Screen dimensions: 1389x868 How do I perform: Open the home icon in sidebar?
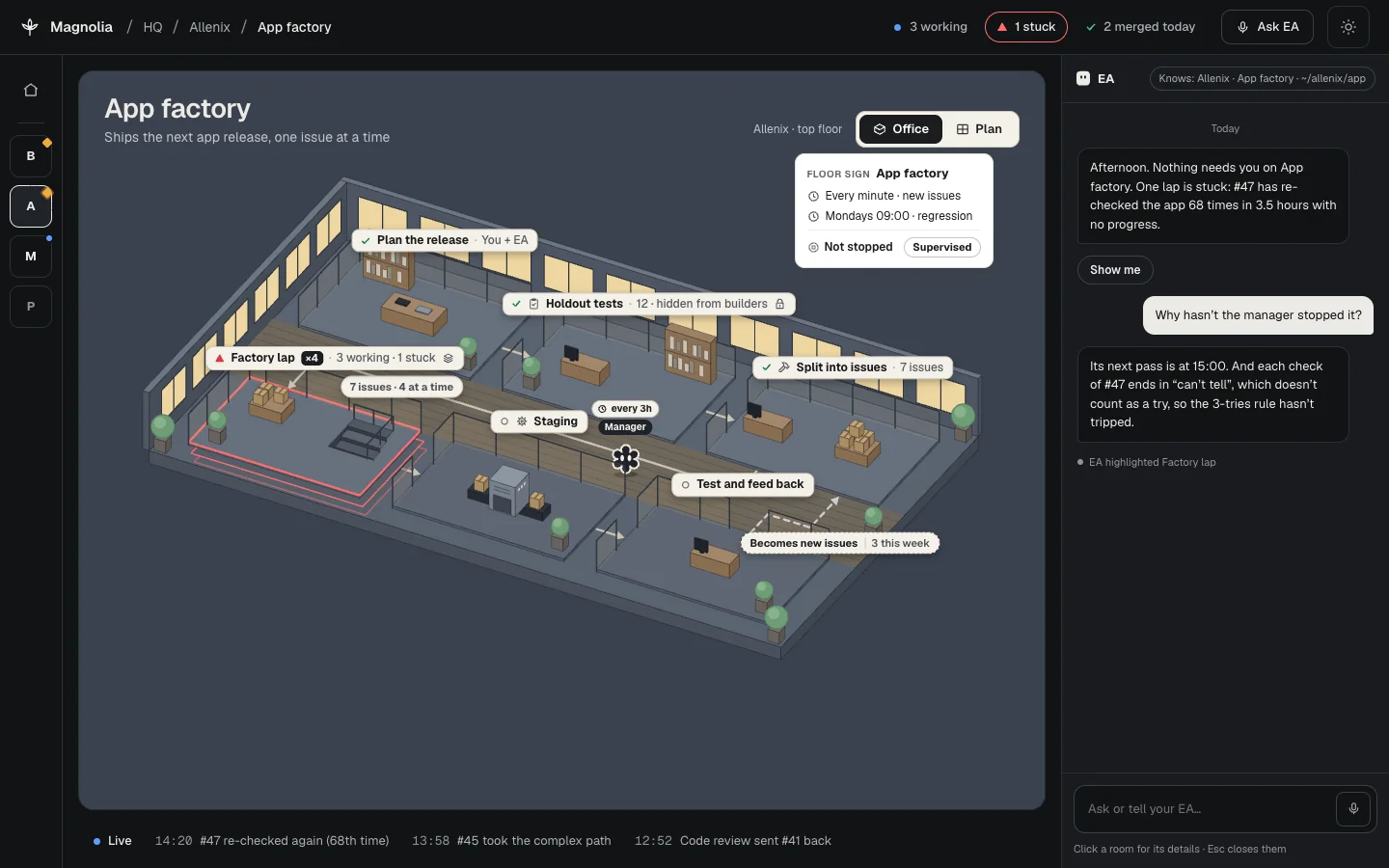(31, 90)
